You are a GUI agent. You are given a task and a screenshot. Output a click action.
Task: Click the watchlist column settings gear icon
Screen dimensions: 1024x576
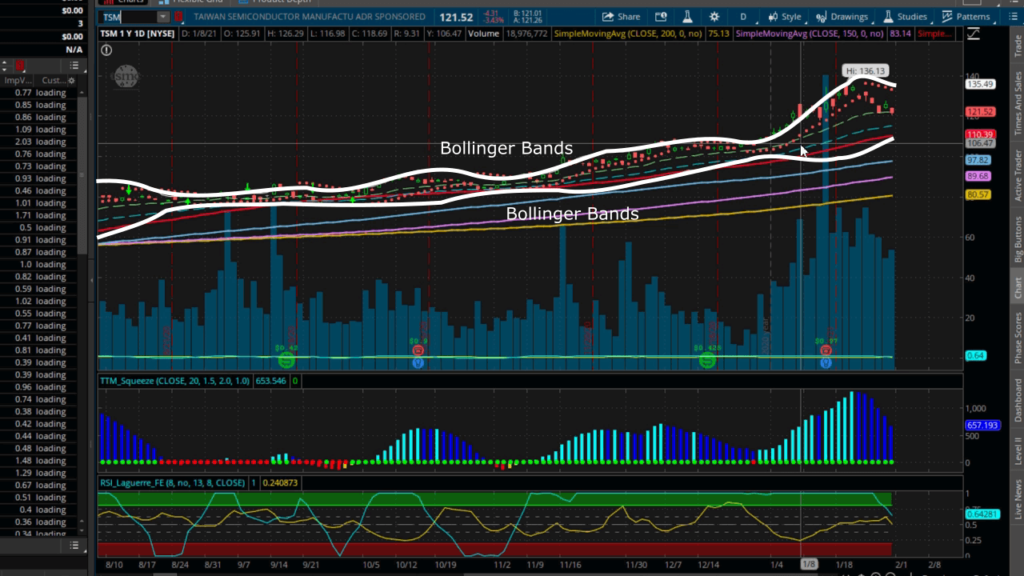pyautogui.click(x=71, y=80)
